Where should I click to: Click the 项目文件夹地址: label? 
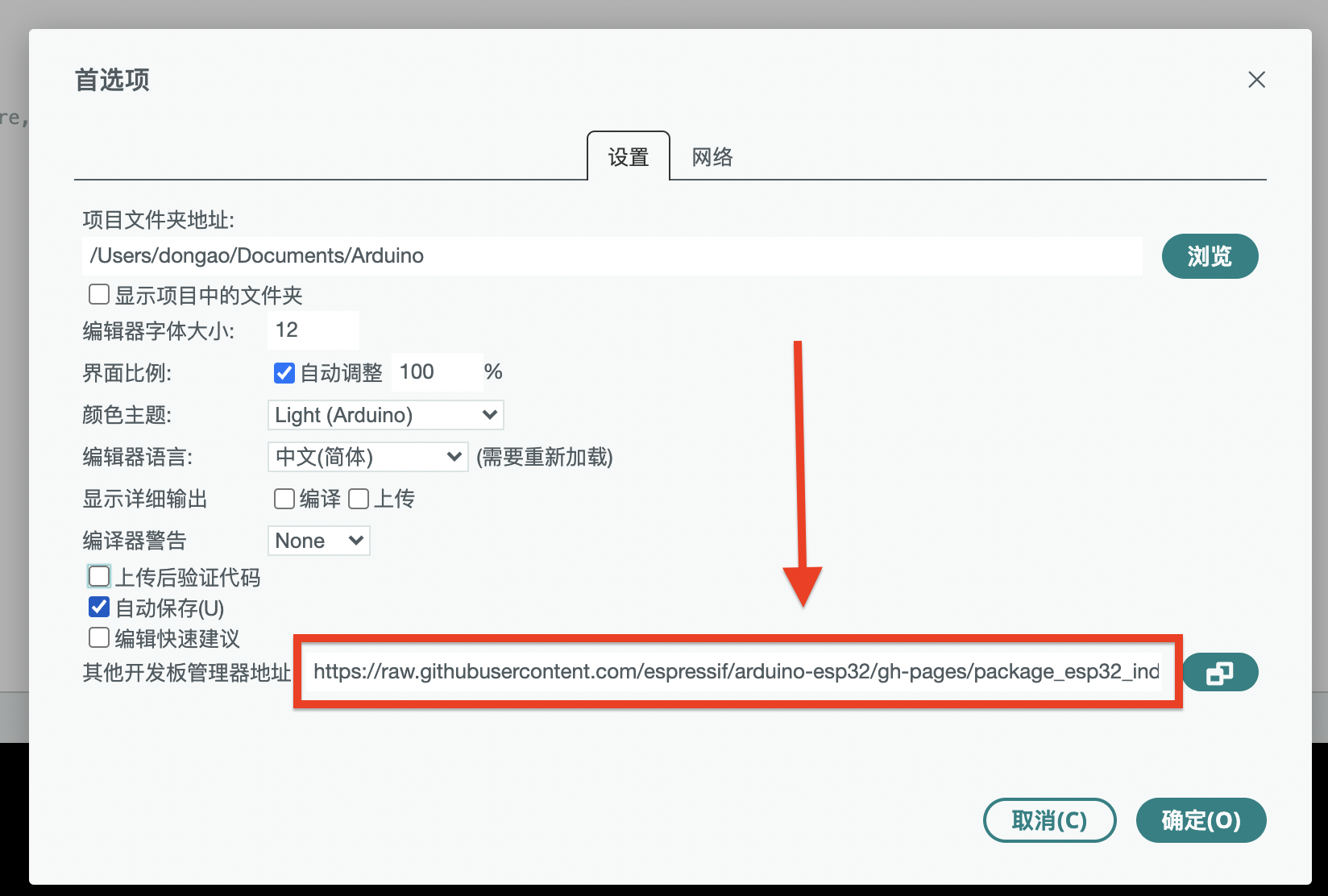point(159,220)
